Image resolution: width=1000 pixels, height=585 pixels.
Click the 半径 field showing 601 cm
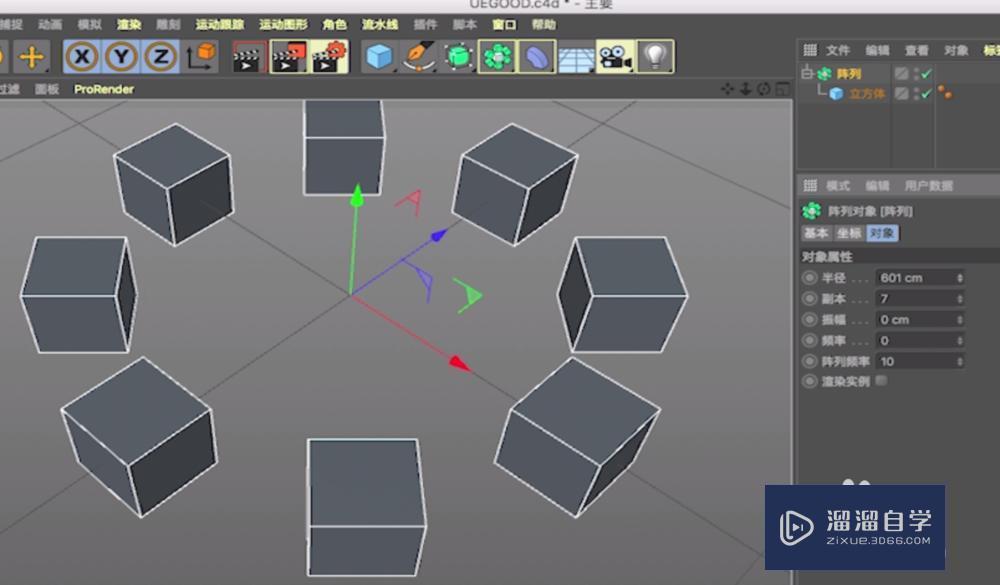pos(919,278)
